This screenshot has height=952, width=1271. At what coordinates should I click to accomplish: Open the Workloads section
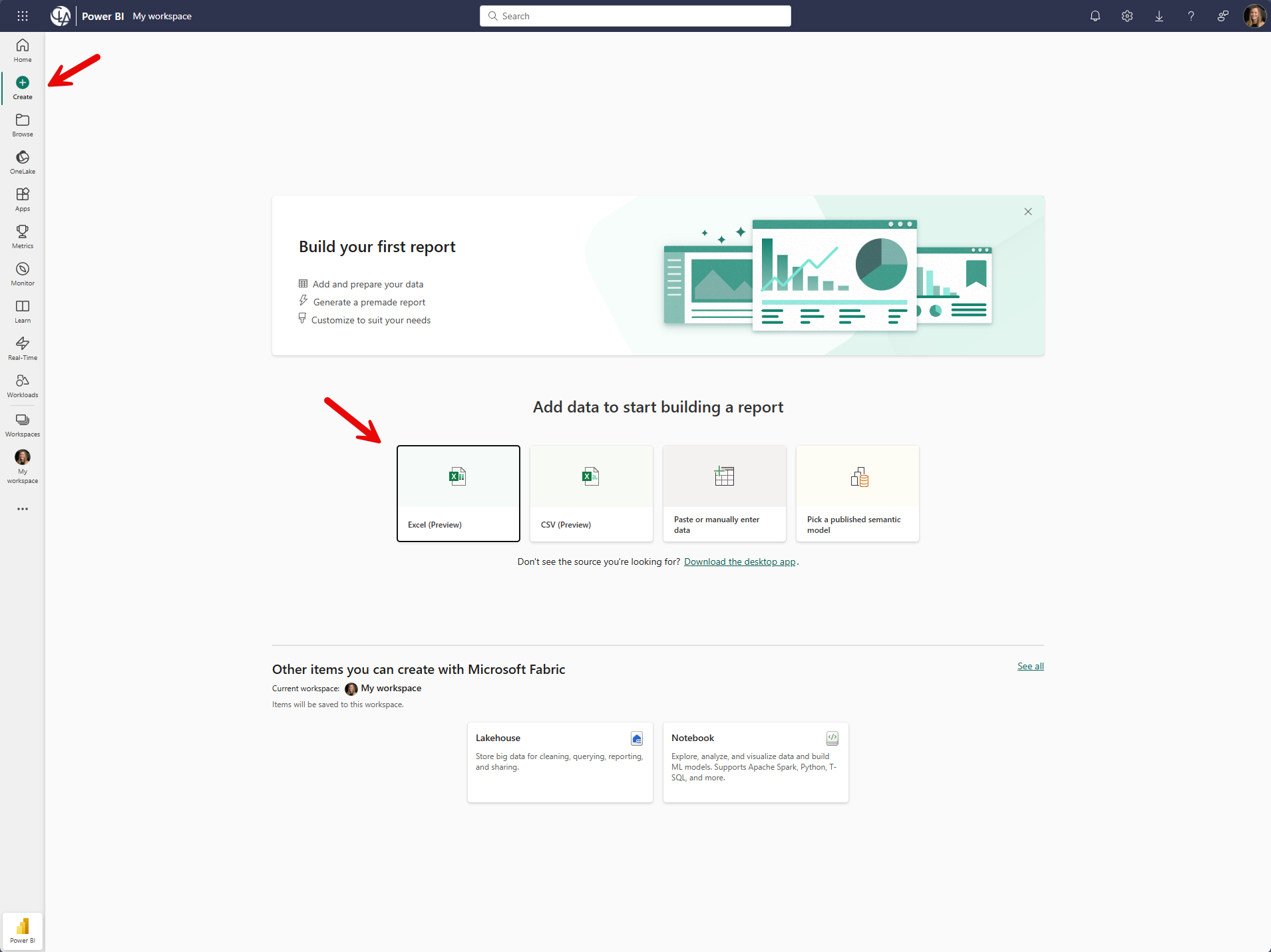pyautogui.click(x=22, y=385)
